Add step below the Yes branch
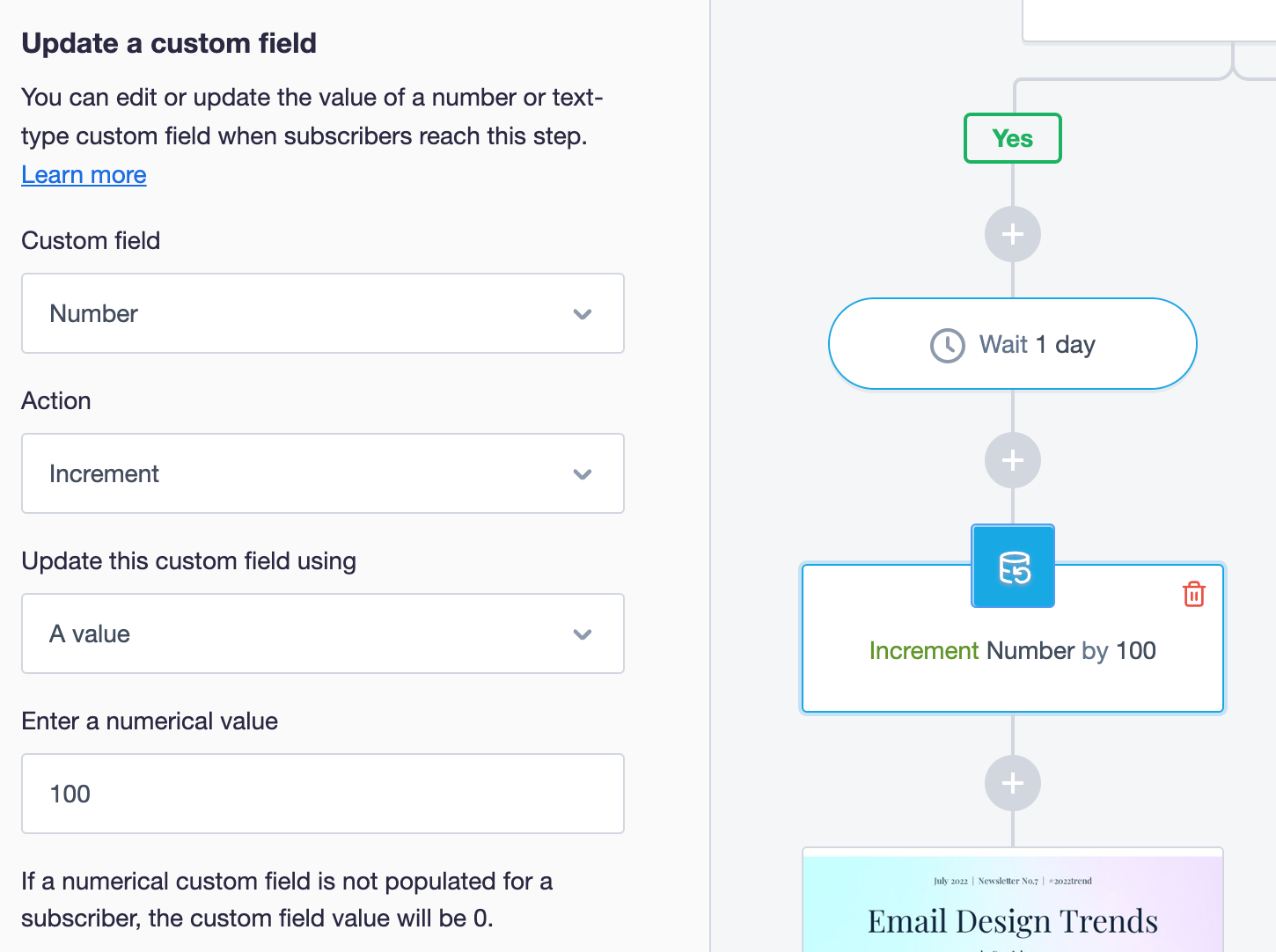 click(1013, 234)
